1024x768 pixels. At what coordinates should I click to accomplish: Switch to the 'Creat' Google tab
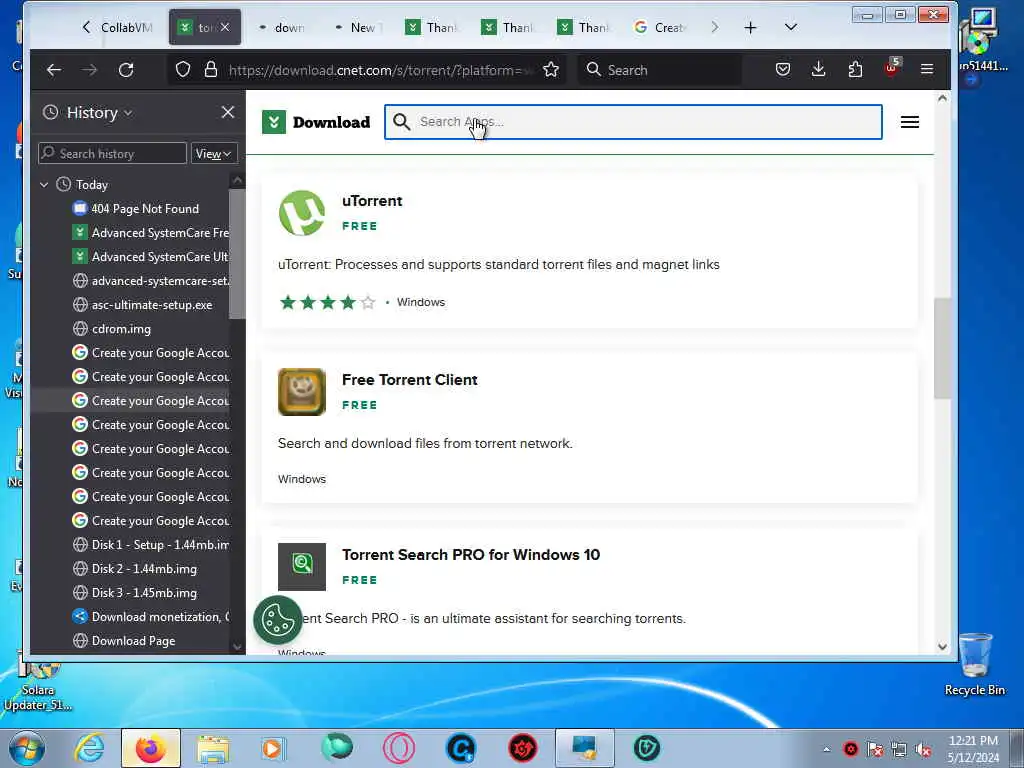coord(661,27)
